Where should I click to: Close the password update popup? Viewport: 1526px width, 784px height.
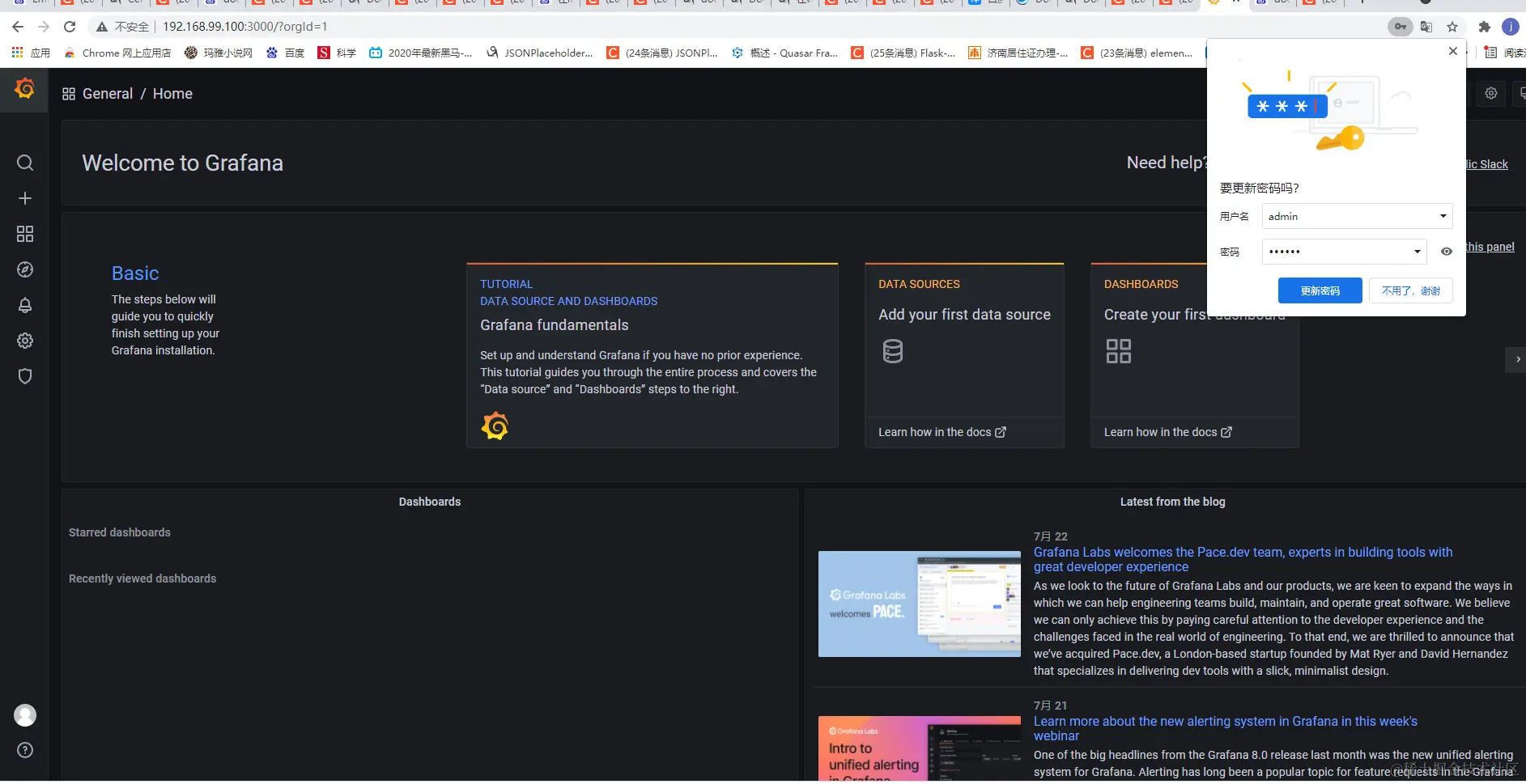[1453, 51]
